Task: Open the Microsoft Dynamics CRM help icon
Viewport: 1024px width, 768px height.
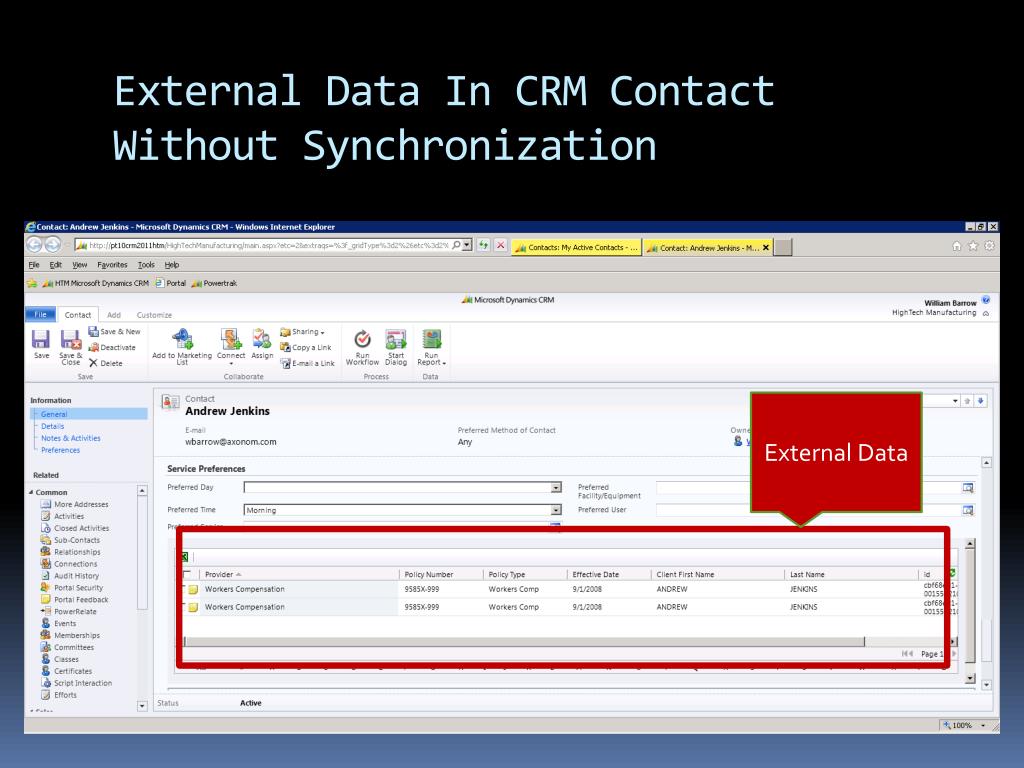Action: tap(985, 300)
